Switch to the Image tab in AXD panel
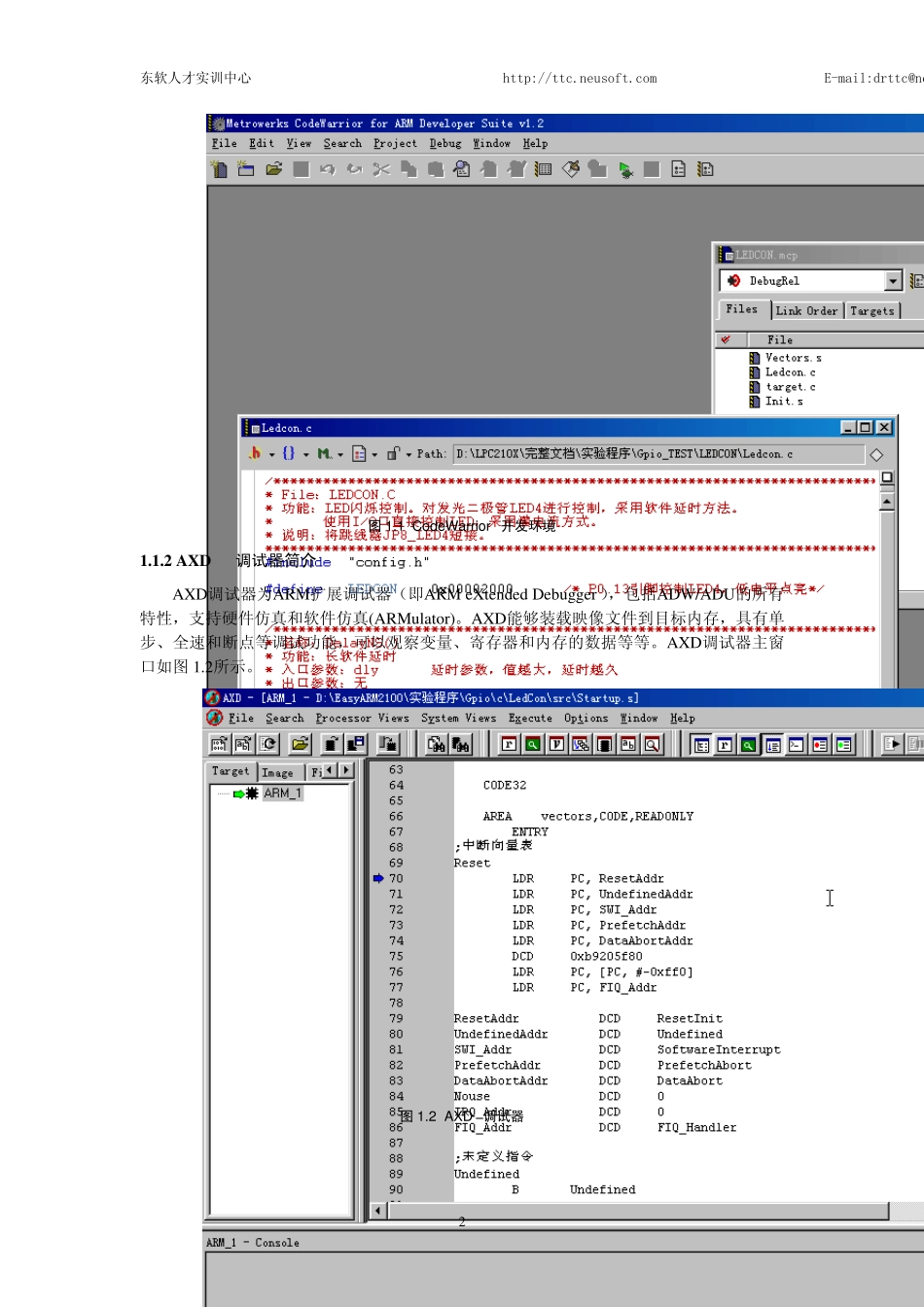Viewport: 924px width, 1307px height. coord(278,772)
